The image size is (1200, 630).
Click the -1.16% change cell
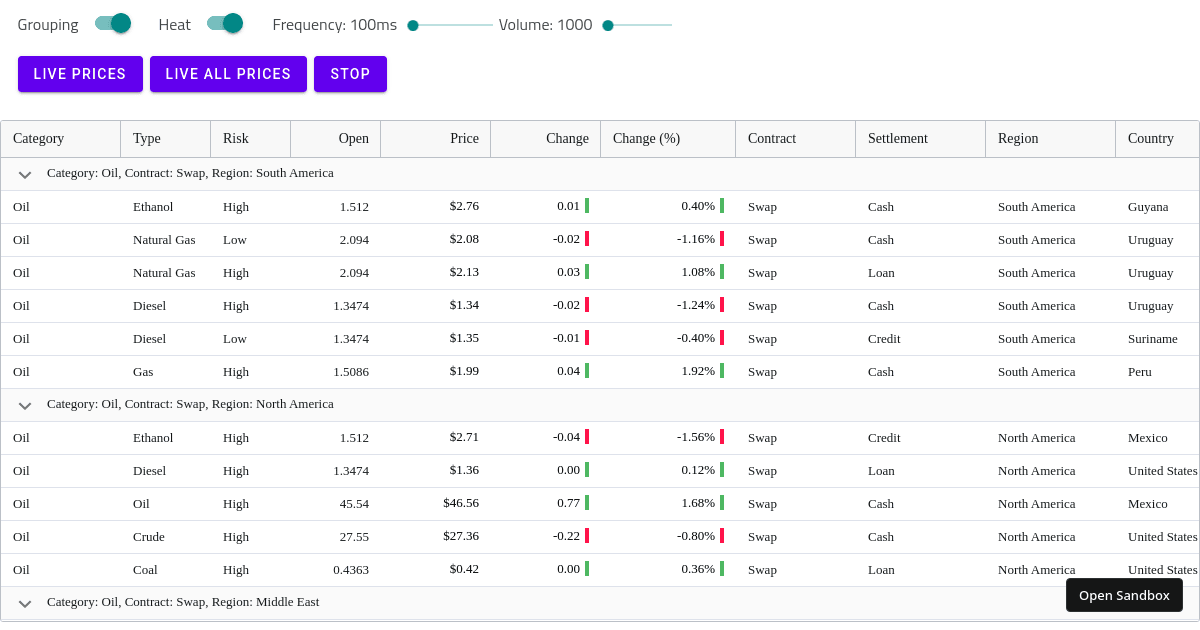click(668, 240)
